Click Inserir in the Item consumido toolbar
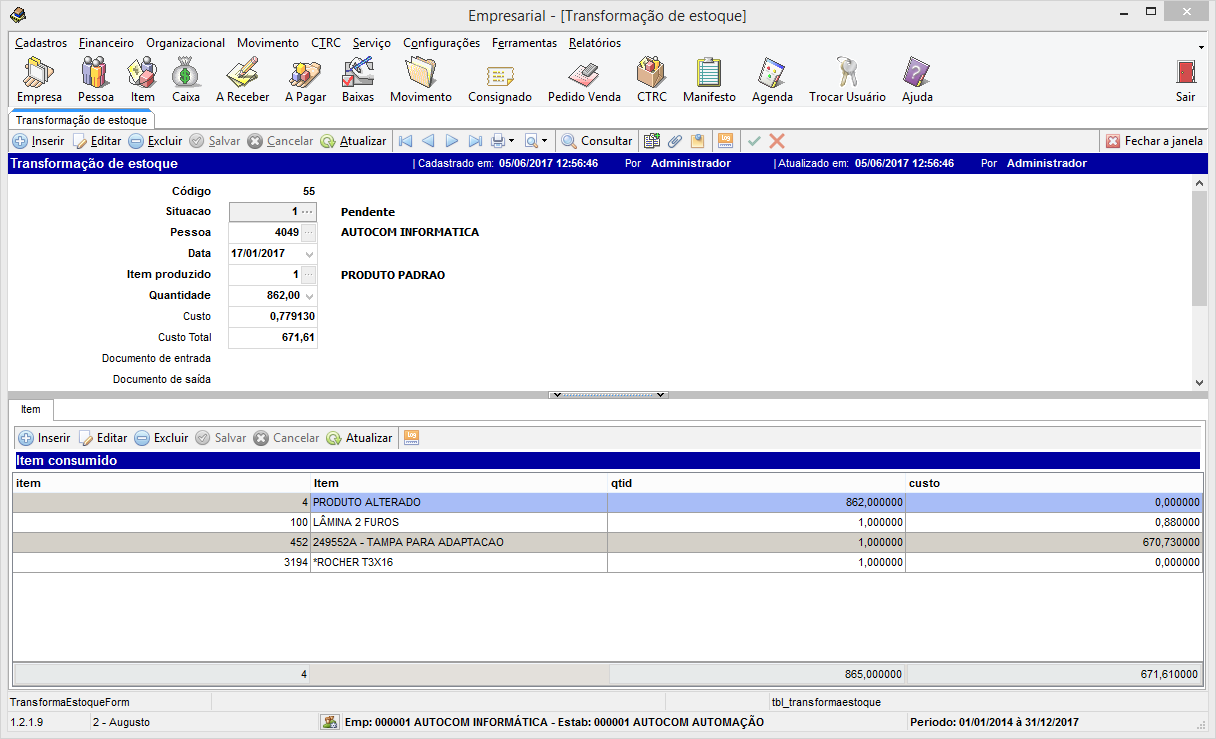 click(x=45, y=438)
